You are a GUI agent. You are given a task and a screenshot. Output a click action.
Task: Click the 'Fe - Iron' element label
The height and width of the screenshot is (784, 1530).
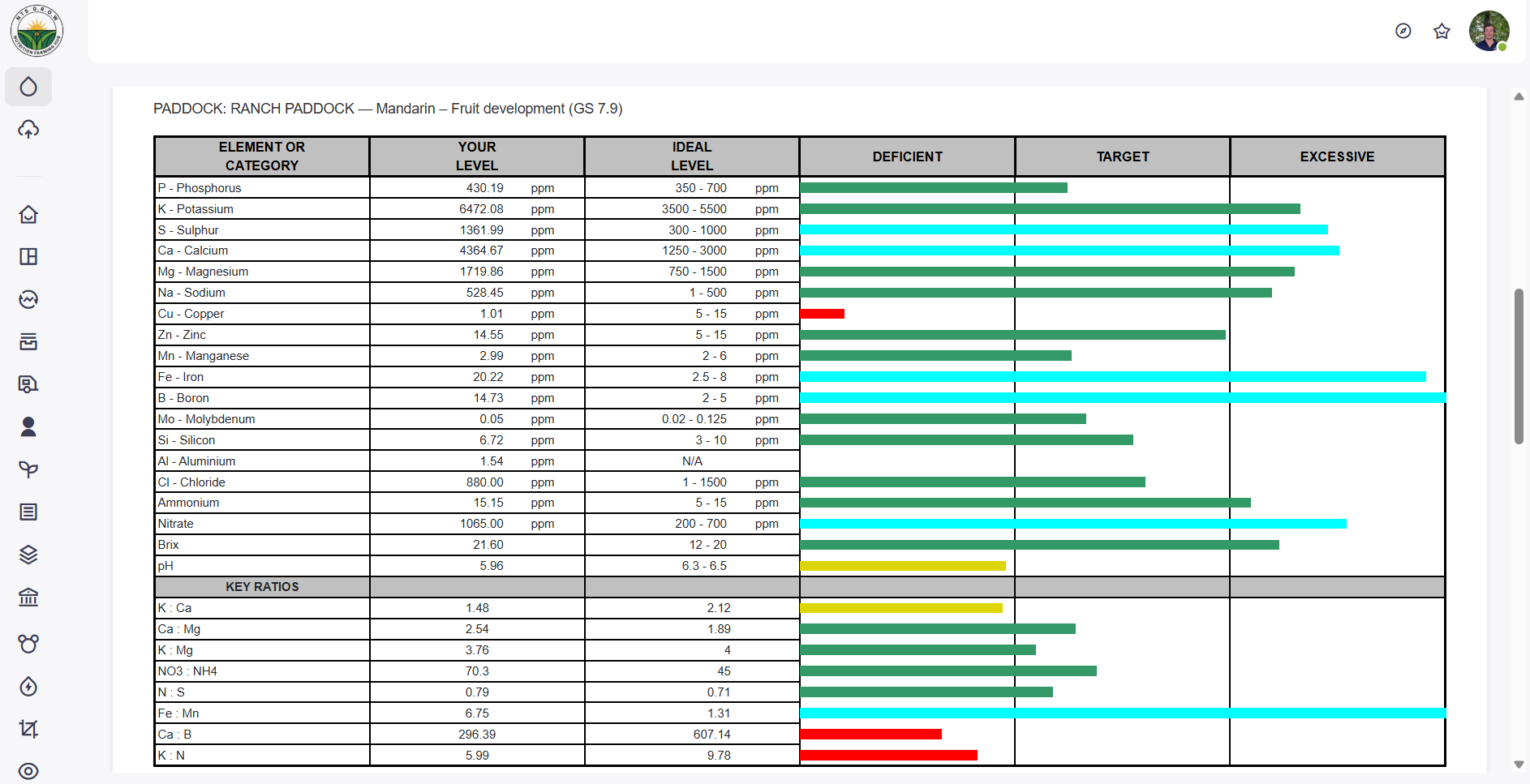[x=181, y=377]
